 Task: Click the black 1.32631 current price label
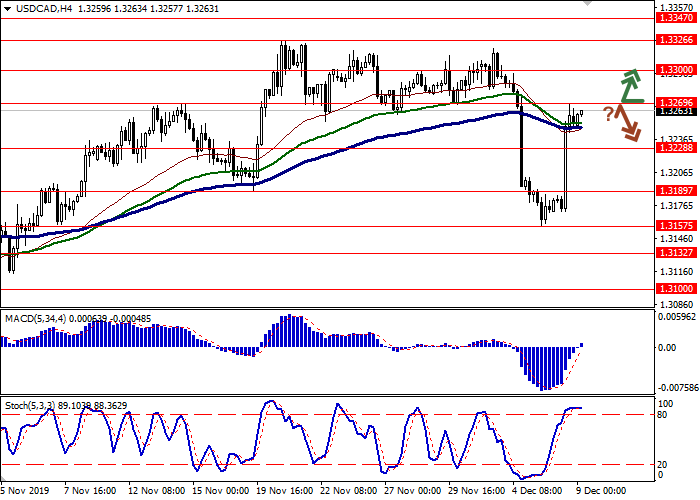[672, 111]
